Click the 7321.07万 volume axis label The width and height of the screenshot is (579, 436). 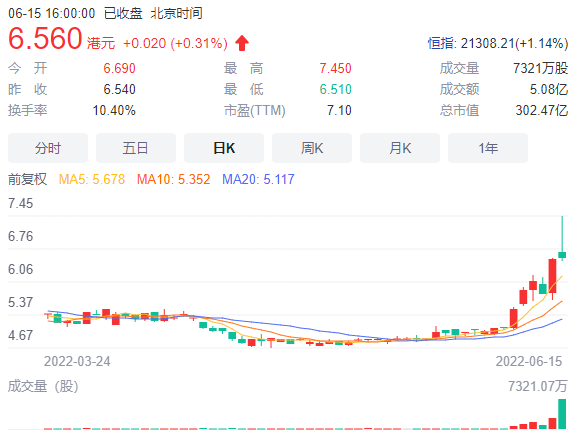538,386
